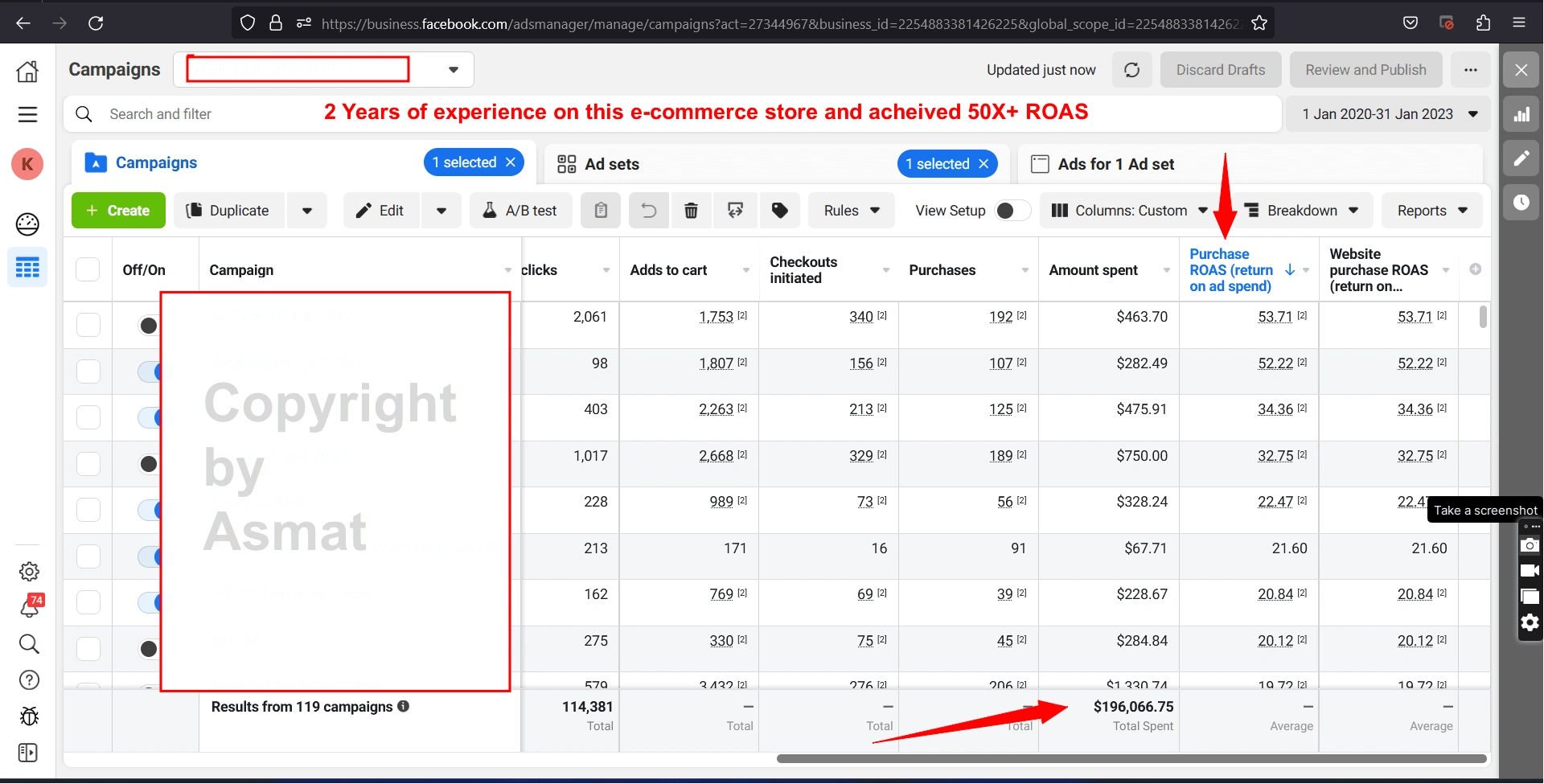Refresh the campaign data

1132,70
